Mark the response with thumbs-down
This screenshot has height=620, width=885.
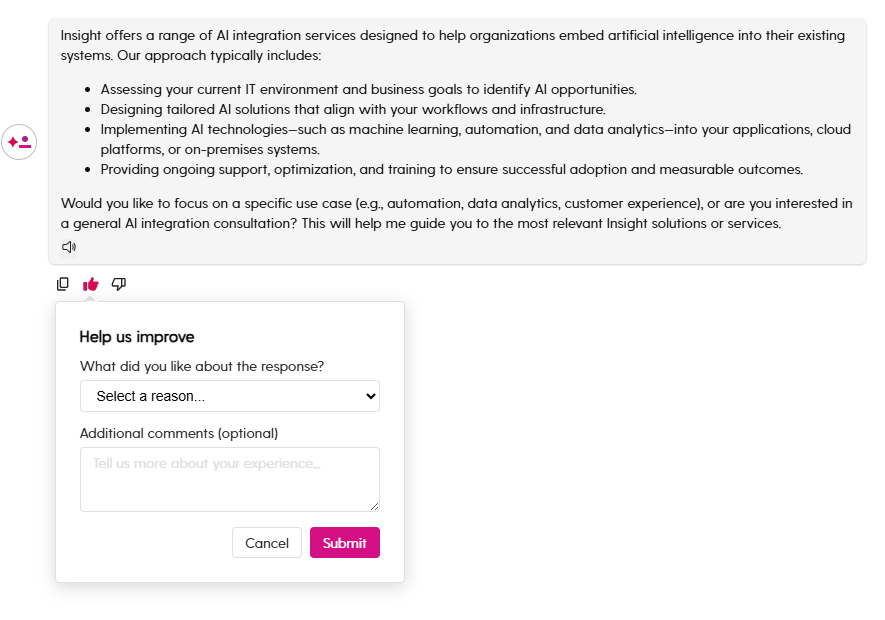click(x=119, y=284)
